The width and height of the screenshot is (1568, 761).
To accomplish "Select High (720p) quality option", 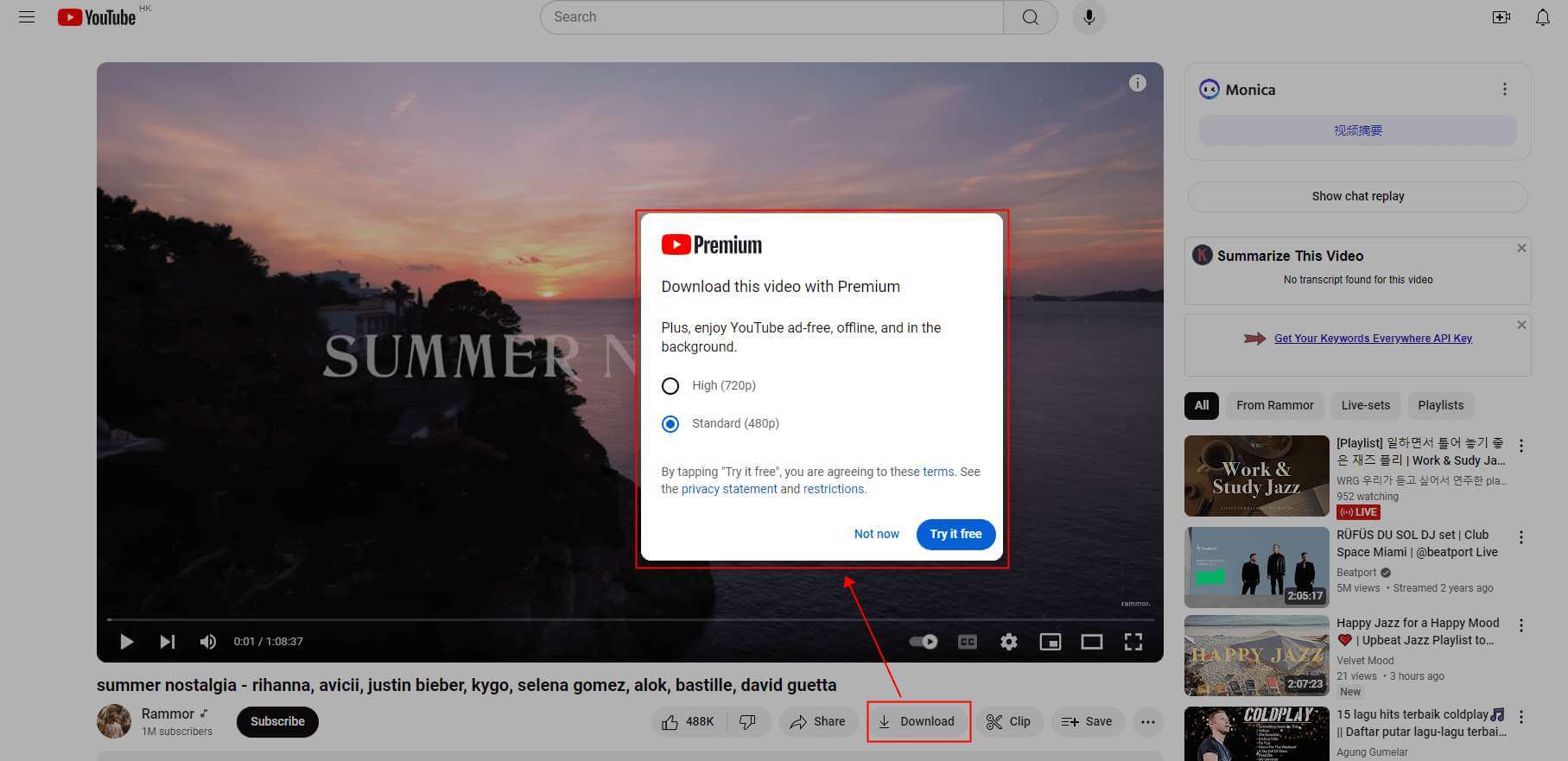I will pos(670,386).
